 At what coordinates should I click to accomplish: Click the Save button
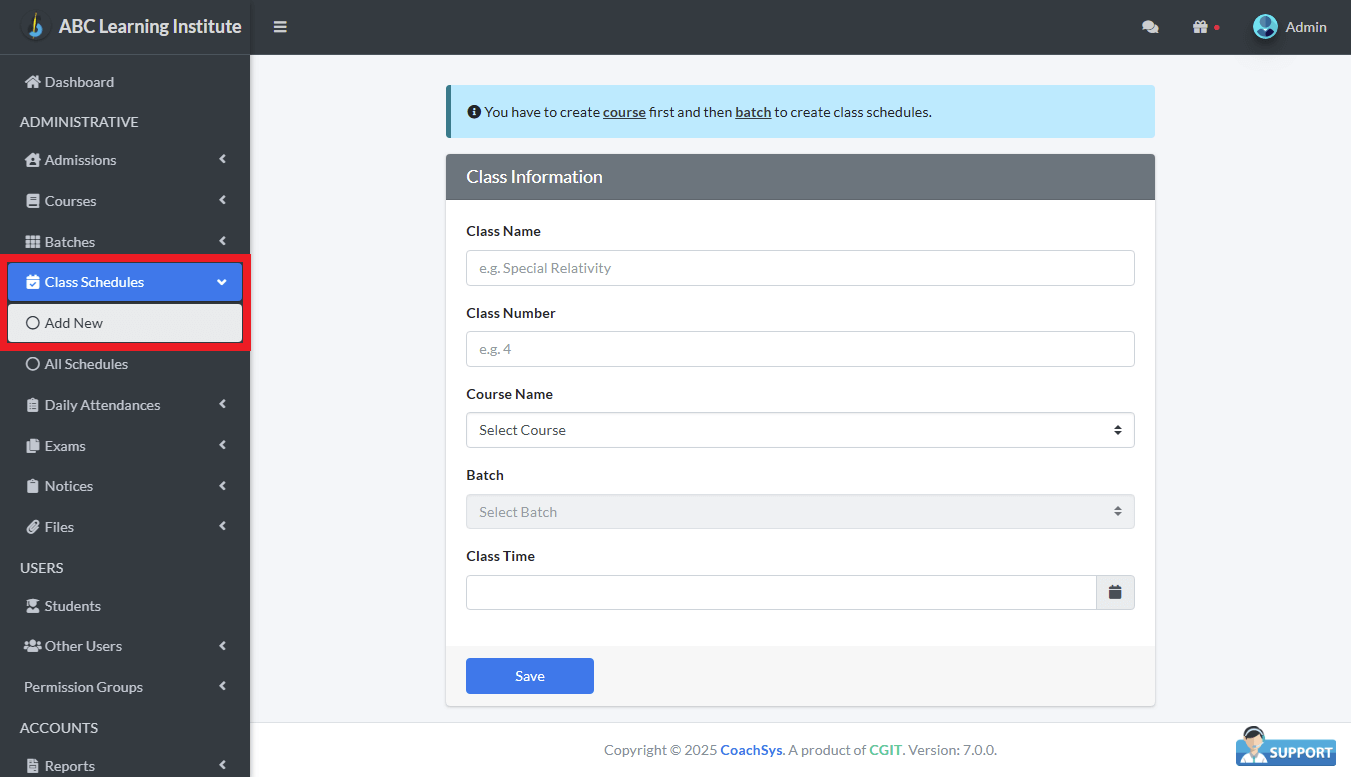coord(529,676)
